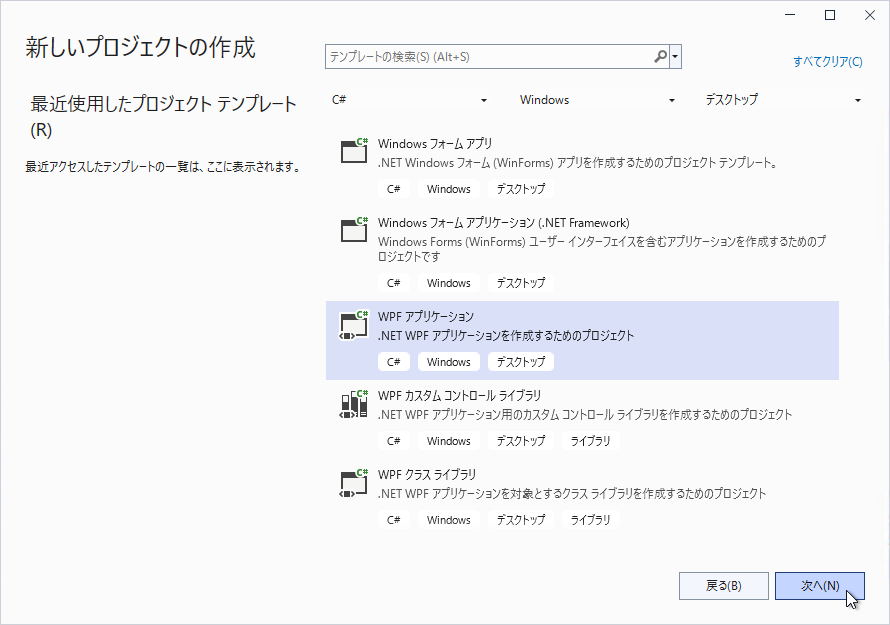Screen dimensions: 890x625
Task: Click the C# tag under Windows フォーム アプリ
Action: [394, 189]
